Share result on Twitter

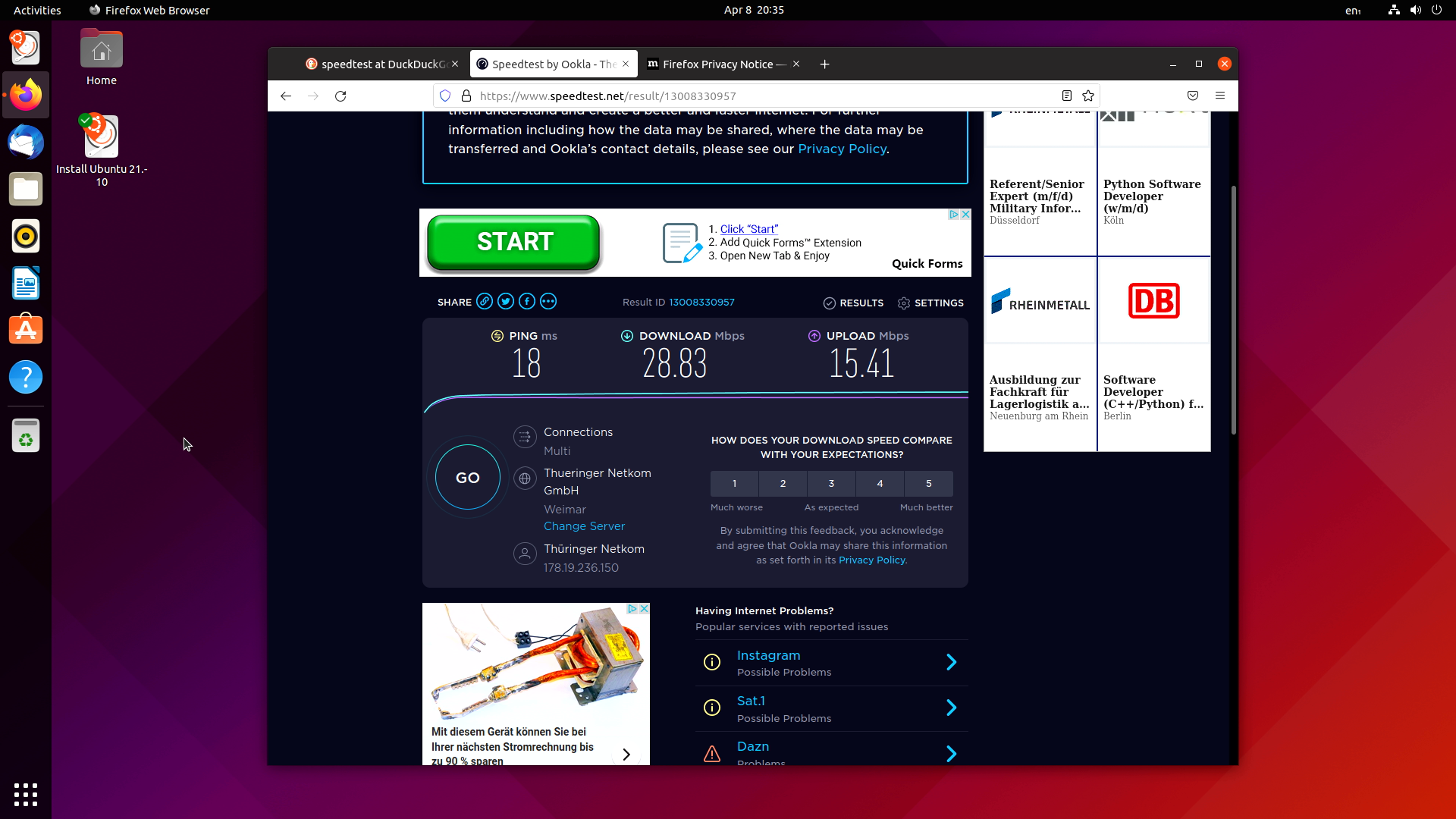pyautogui.click(x=506, y=302)
